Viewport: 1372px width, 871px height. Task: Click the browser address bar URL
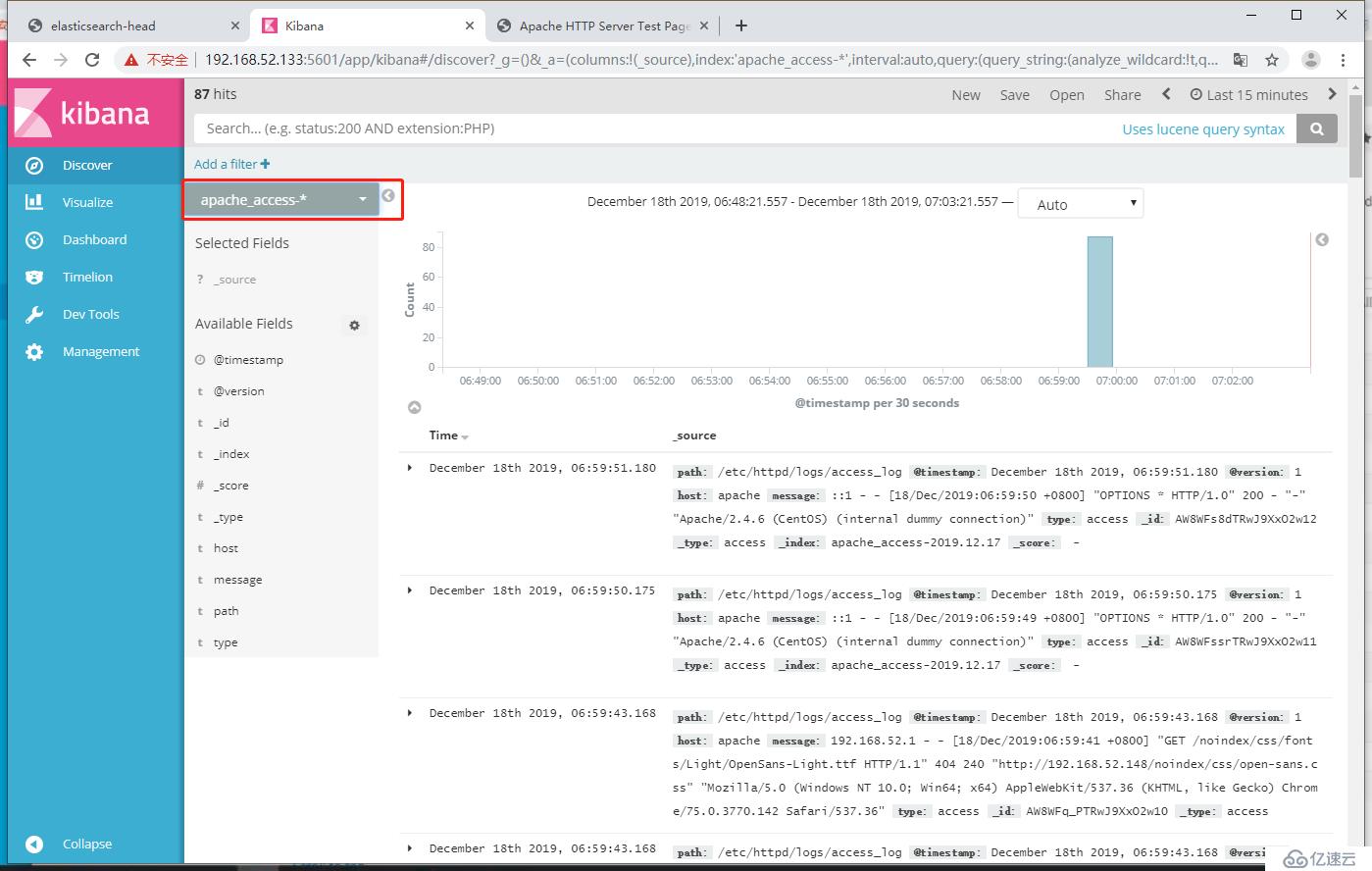click(x=711, y=60)
